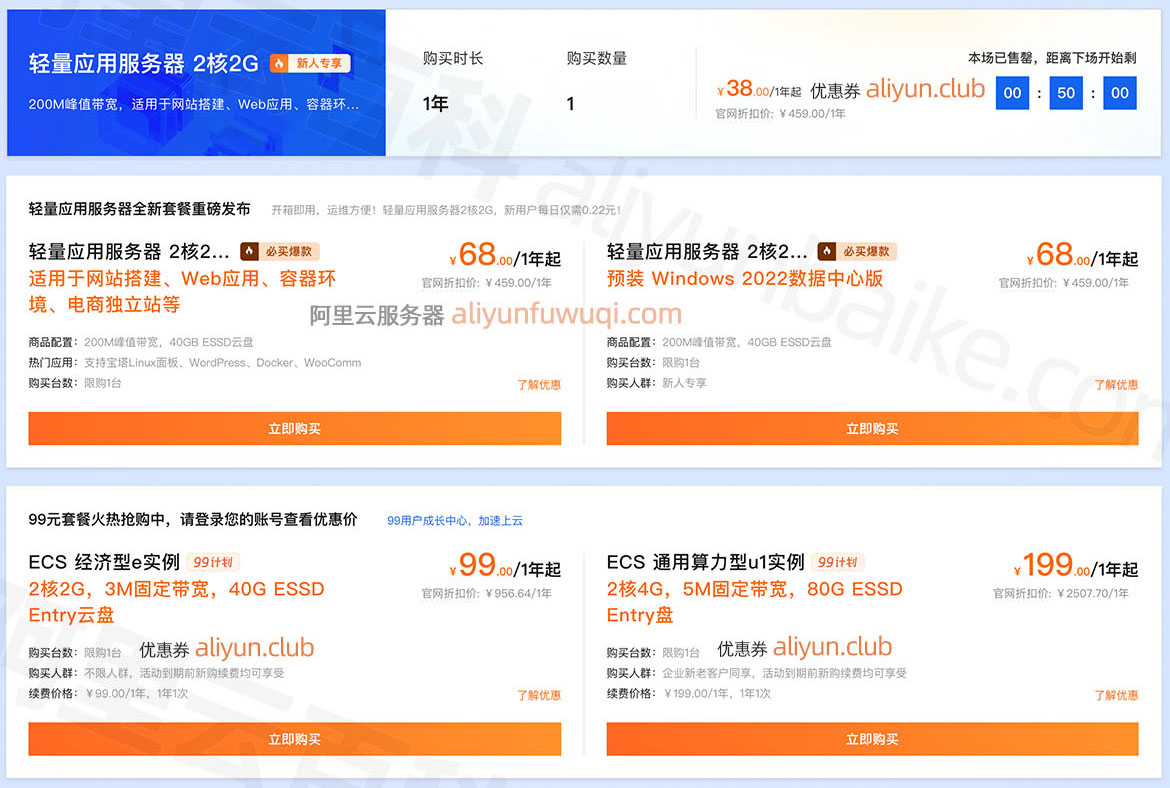The image size is (1170, 788).
Task: Click text 预装 Windows 2022数据中心版
Action: [745, 278]
